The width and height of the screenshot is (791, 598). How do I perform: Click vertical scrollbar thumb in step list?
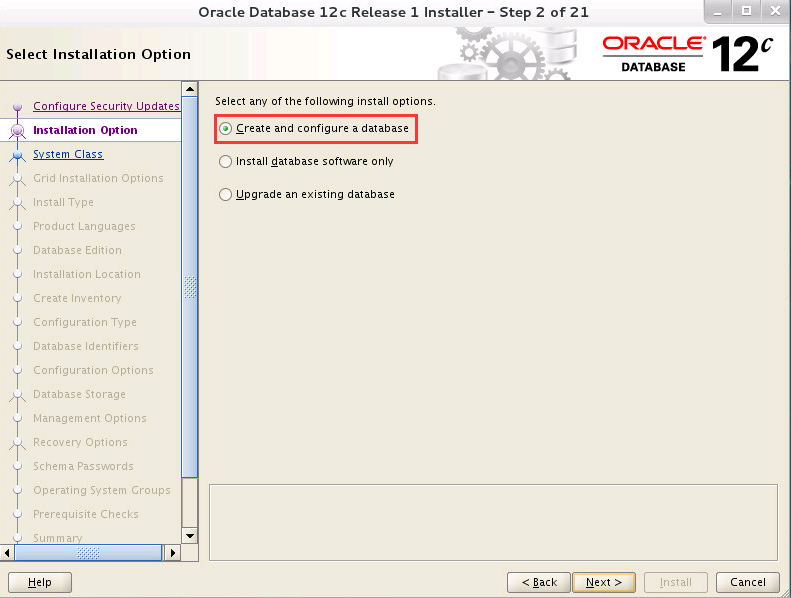click(x=190, y=287)
